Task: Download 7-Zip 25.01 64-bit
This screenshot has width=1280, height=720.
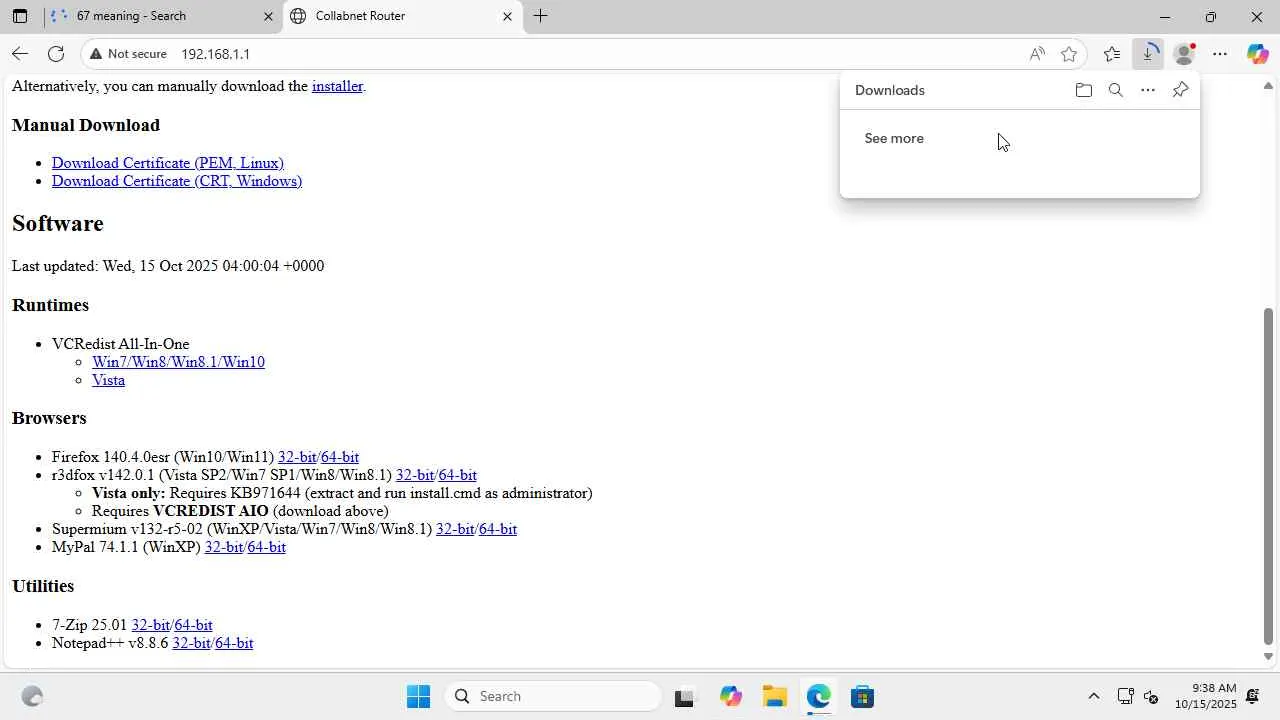Action: pos(194,625)
